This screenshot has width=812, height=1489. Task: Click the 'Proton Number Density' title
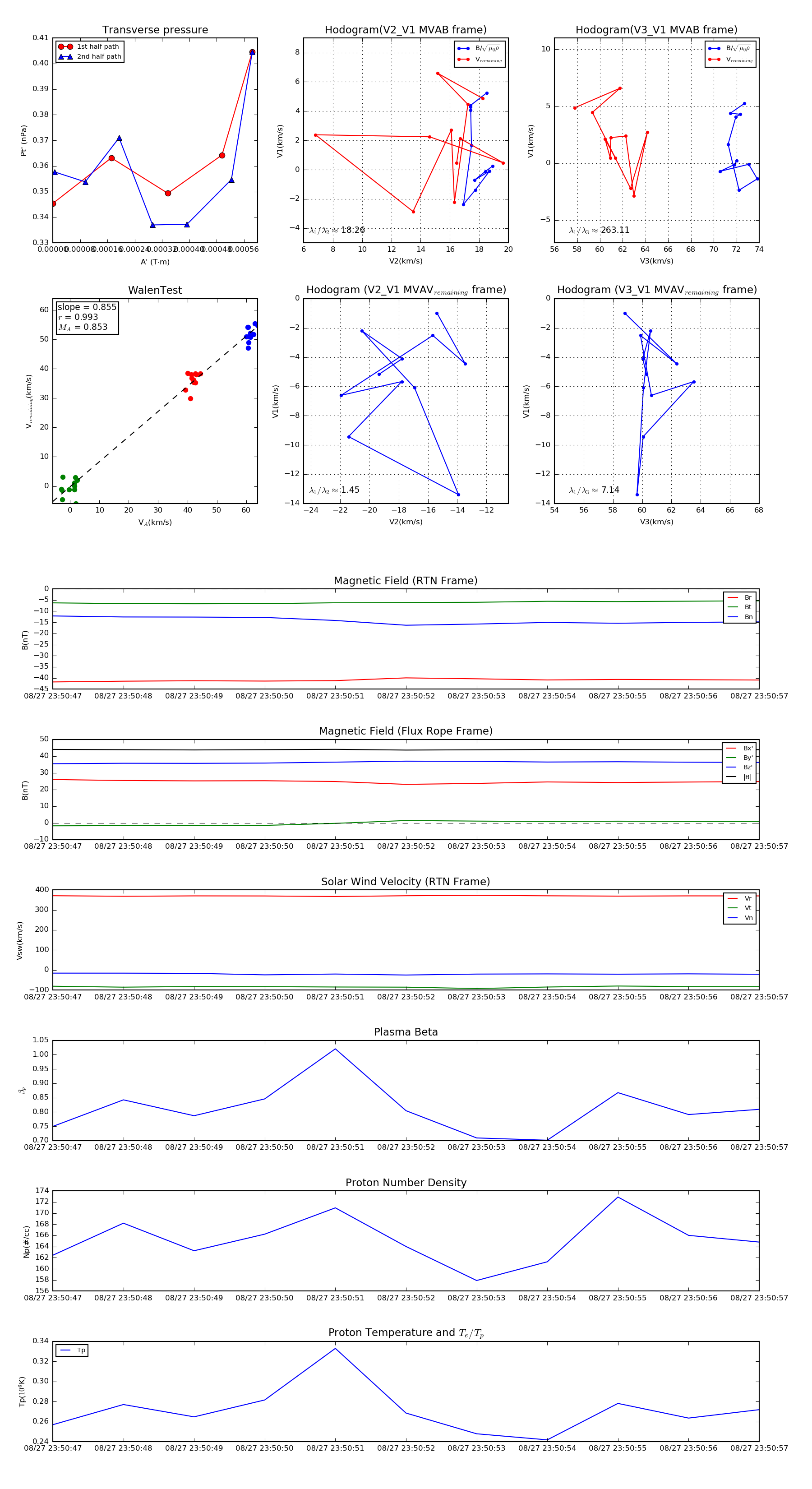(406, 1183)
